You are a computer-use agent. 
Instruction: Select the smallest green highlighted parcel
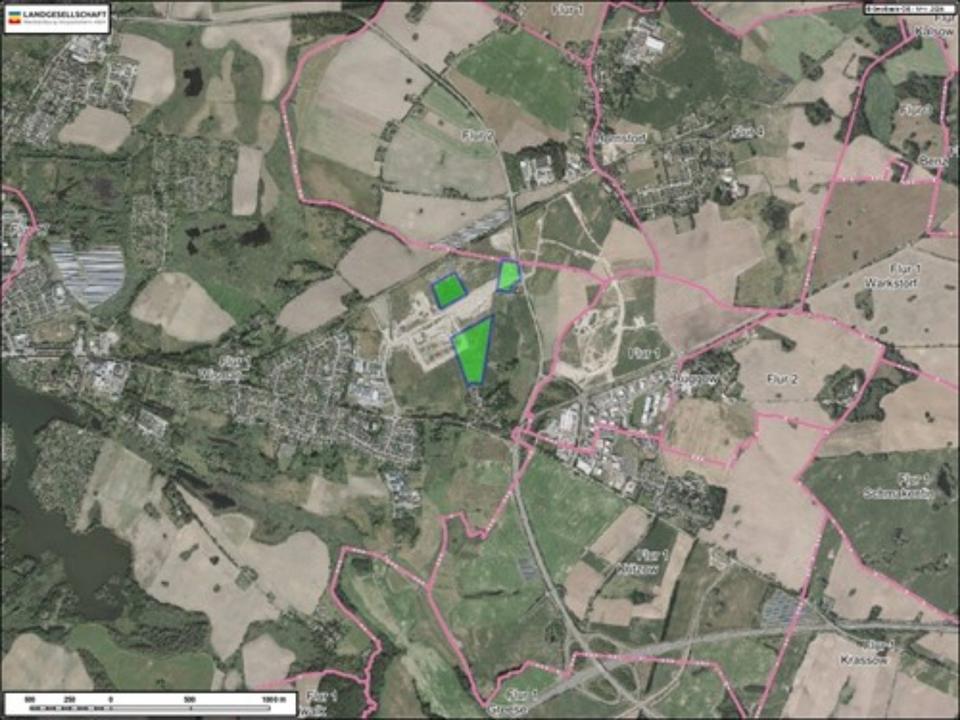[510, 275]
